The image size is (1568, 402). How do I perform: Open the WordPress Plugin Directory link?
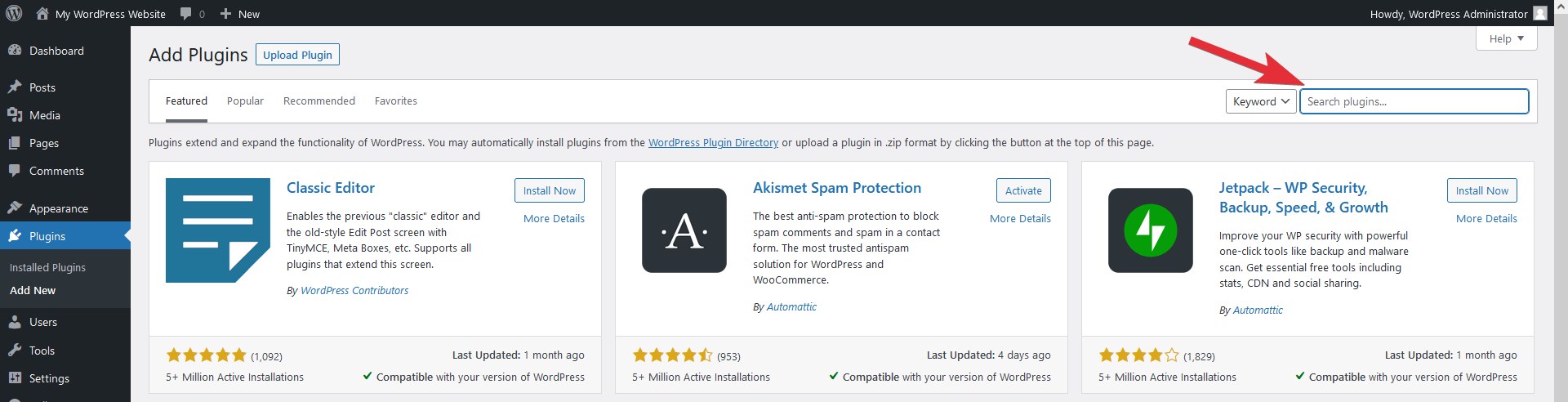tap(713, 142)
